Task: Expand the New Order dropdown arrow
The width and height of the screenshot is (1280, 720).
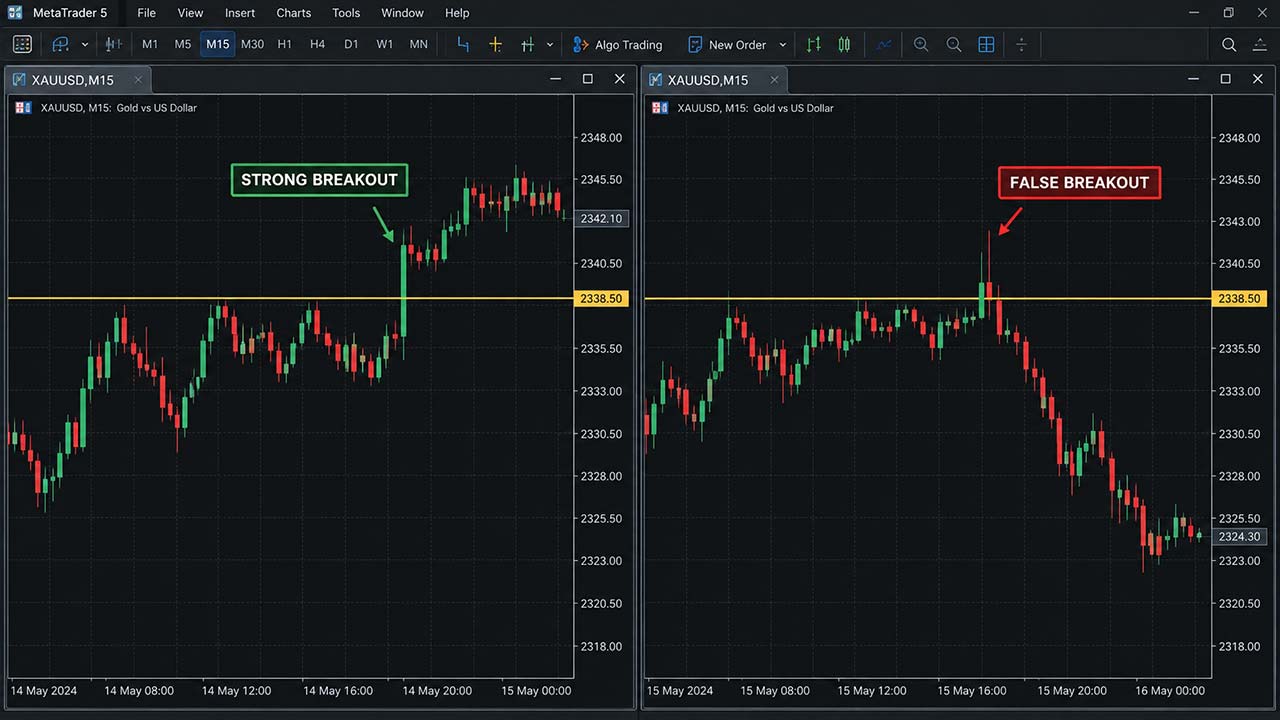Action: 783,45
